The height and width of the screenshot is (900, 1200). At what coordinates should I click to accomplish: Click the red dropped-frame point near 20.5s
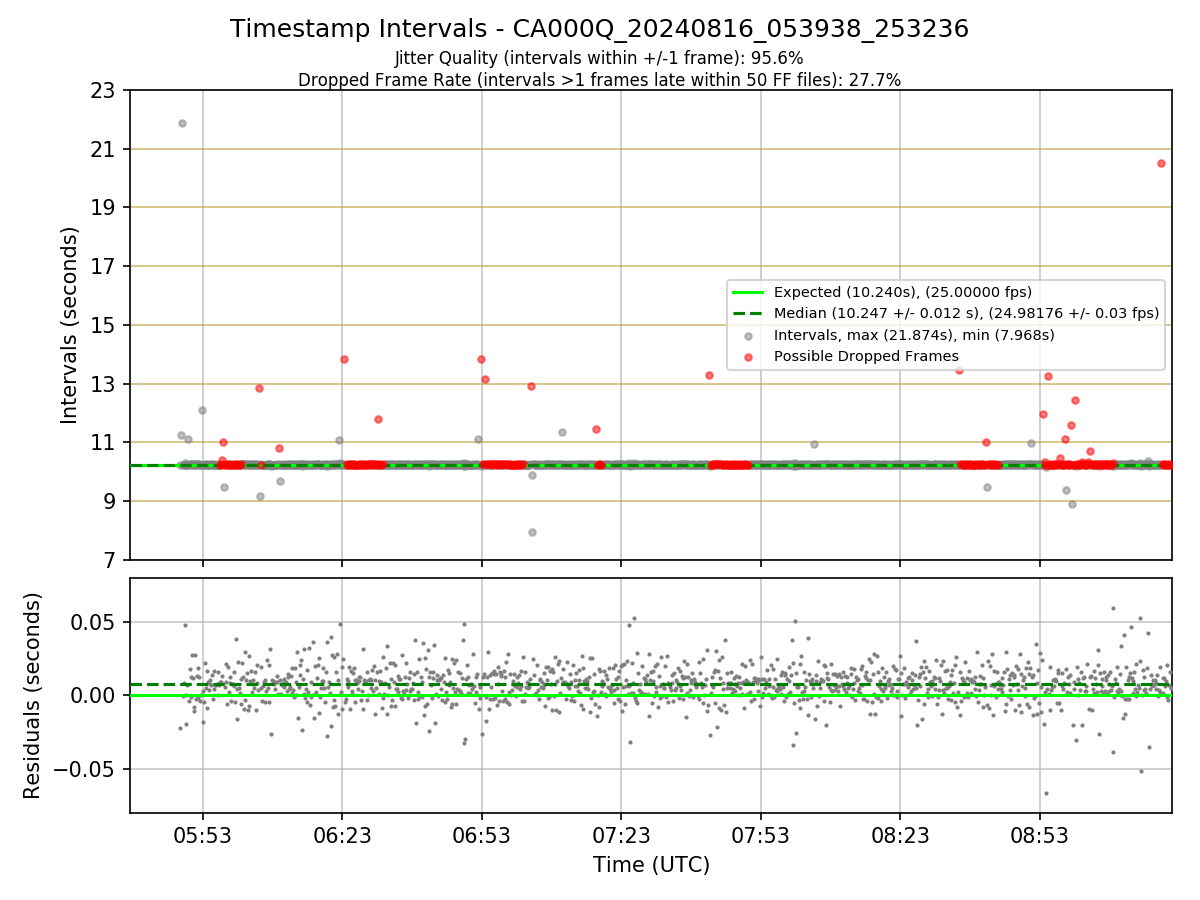pyautogui.click(x=1161, y=163)
